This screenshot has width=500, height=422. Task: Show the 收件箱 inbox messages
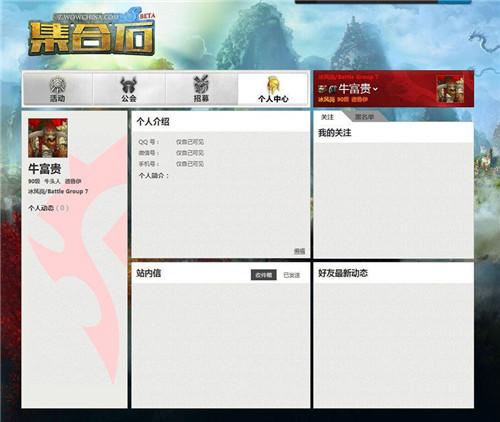264,275
